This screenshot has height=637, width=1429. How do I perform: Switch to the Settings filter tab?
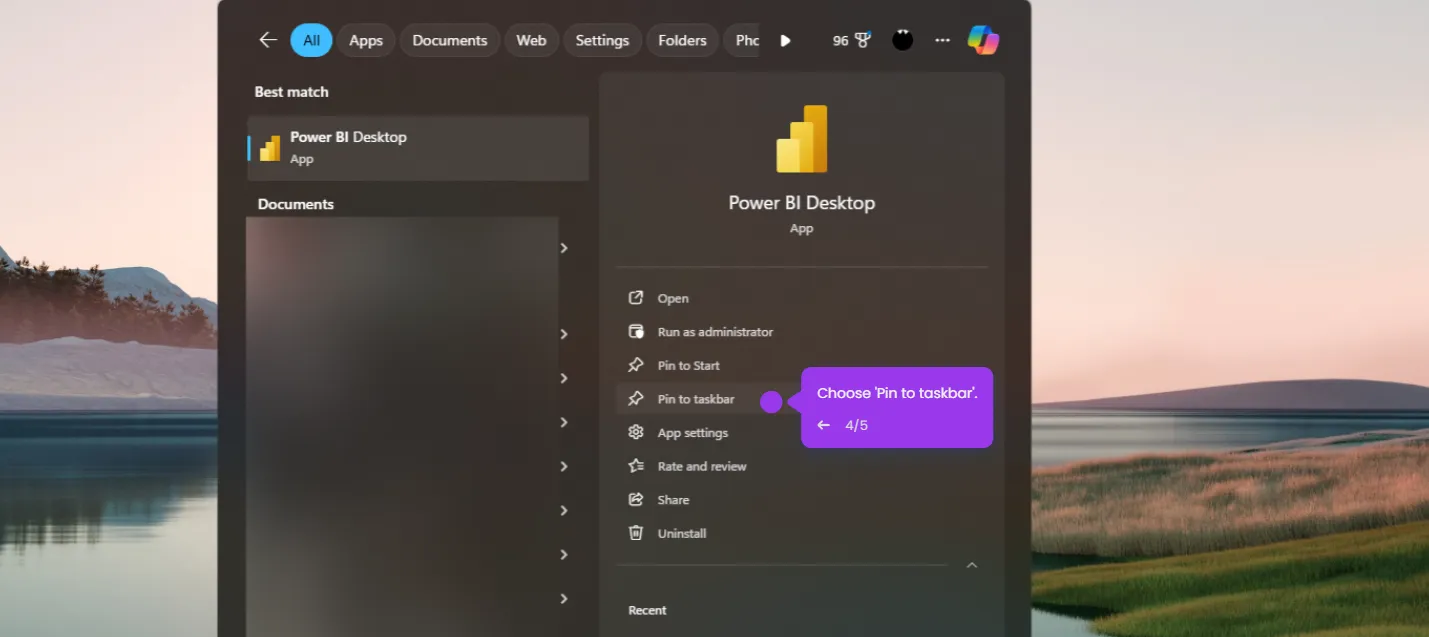(602, 40)
